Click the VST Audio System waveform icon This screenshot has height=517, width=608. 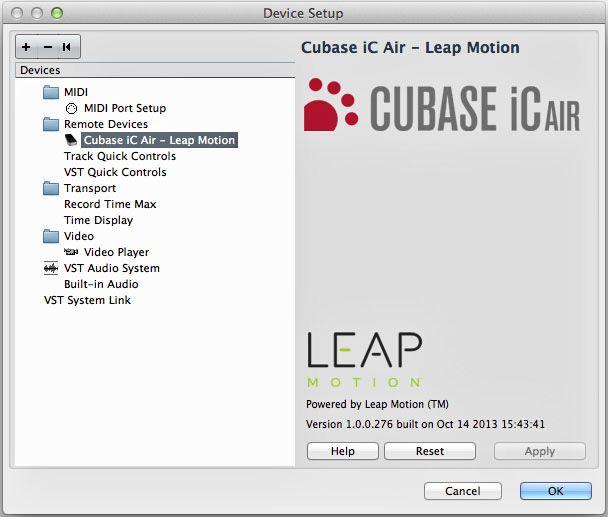51,268
